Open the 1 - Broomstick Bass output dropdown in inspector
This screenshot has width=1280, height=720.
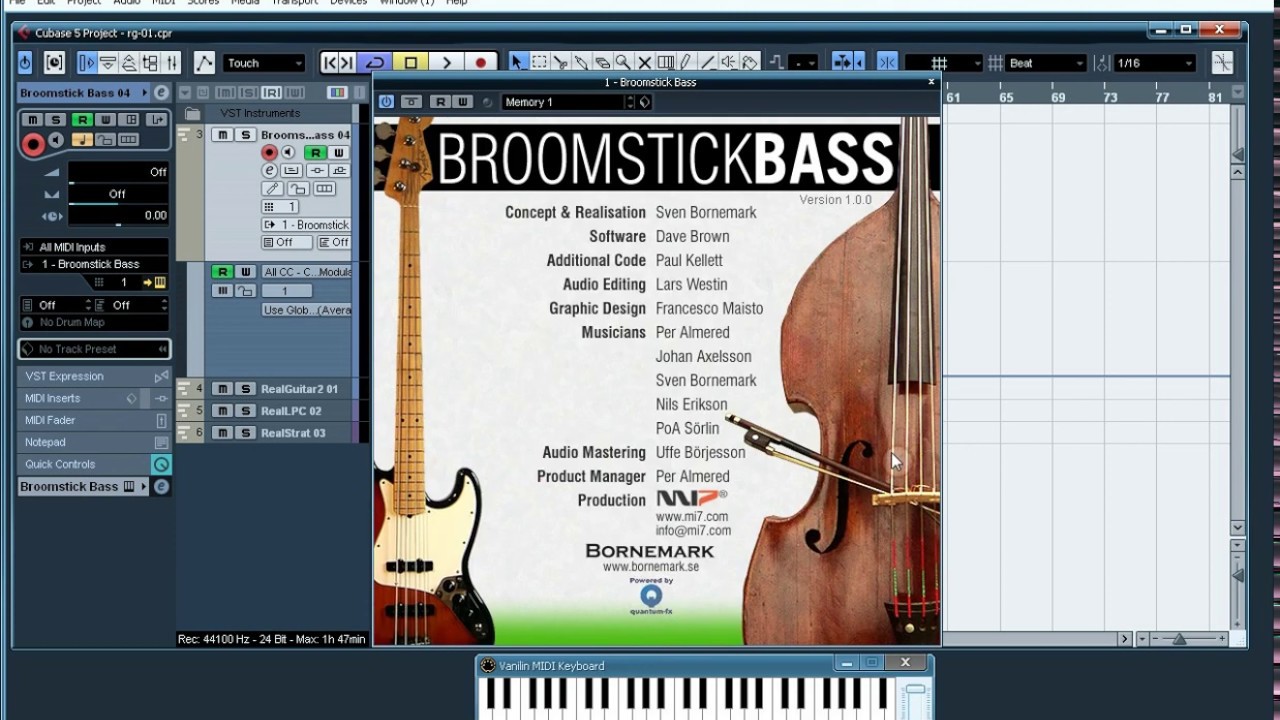(94, 264)
